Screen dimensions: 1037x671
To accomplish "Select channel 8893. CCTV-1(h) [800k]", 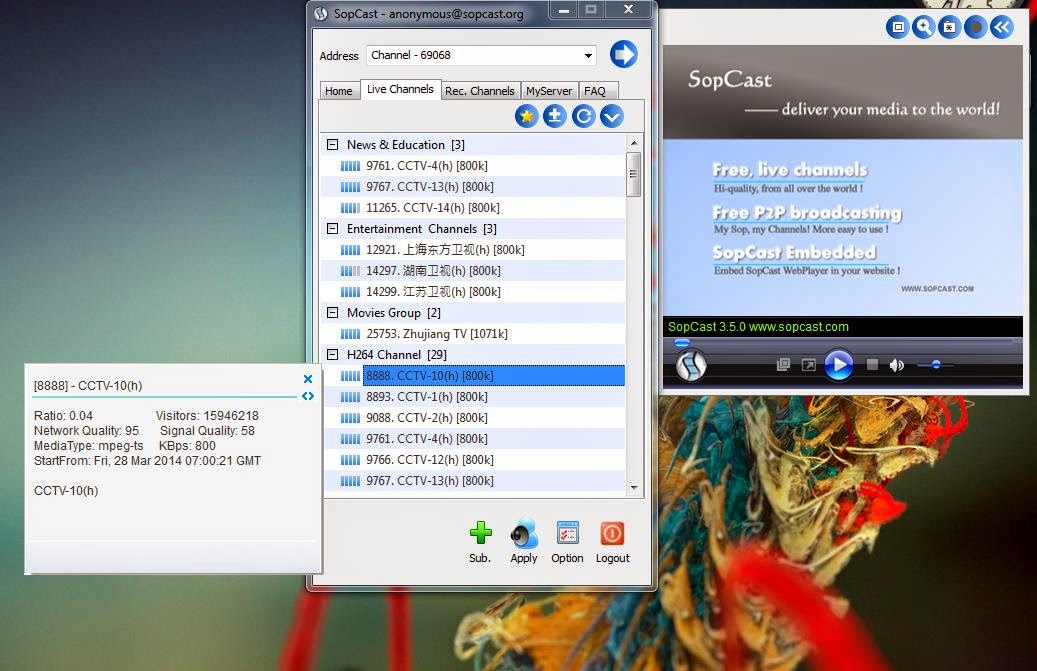I will coord(474,397).
